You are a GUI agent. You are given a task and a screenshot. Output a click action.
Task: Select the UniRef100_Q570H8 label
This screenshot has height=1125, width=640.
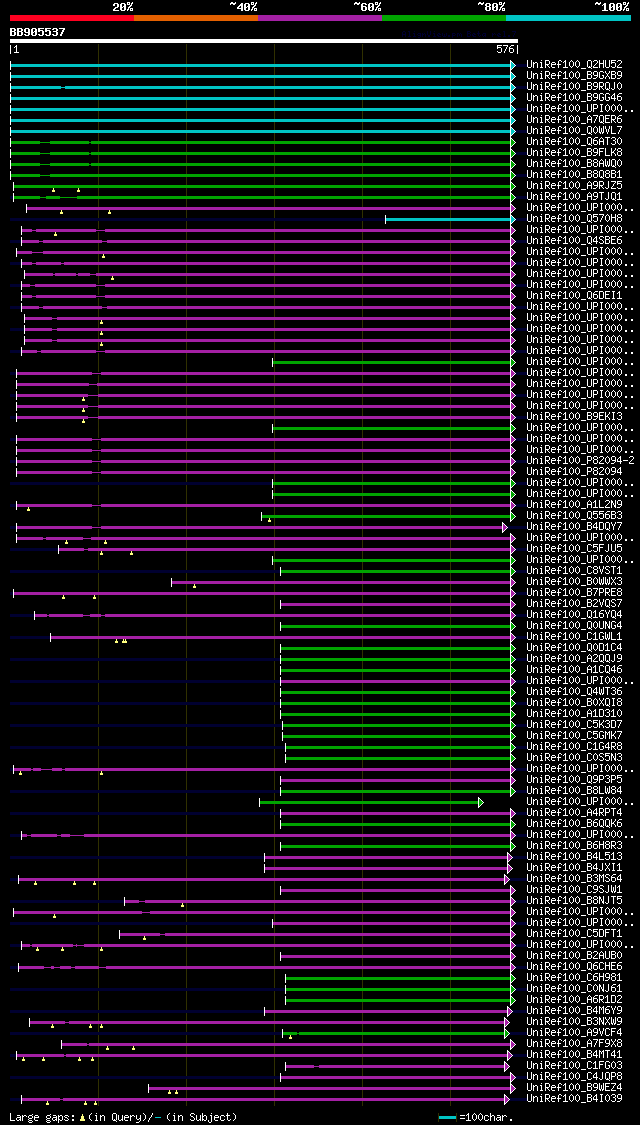click(574, 218)
